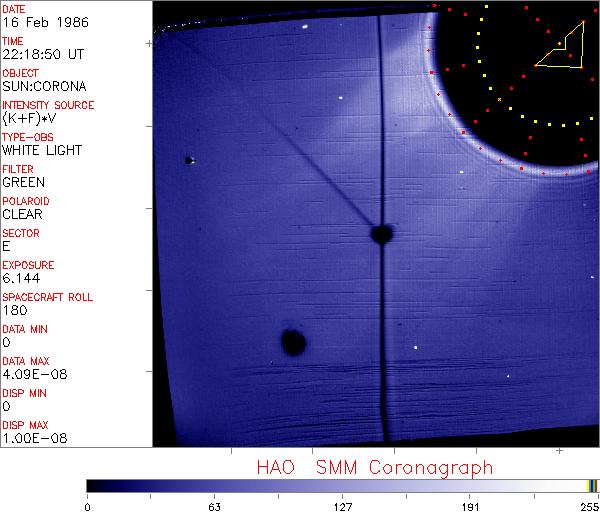This screenshot has height=512, width=600.
Task: Click the HAO SMM Coronagraph title
Action: pyautogui.click(x=374, y=467)
